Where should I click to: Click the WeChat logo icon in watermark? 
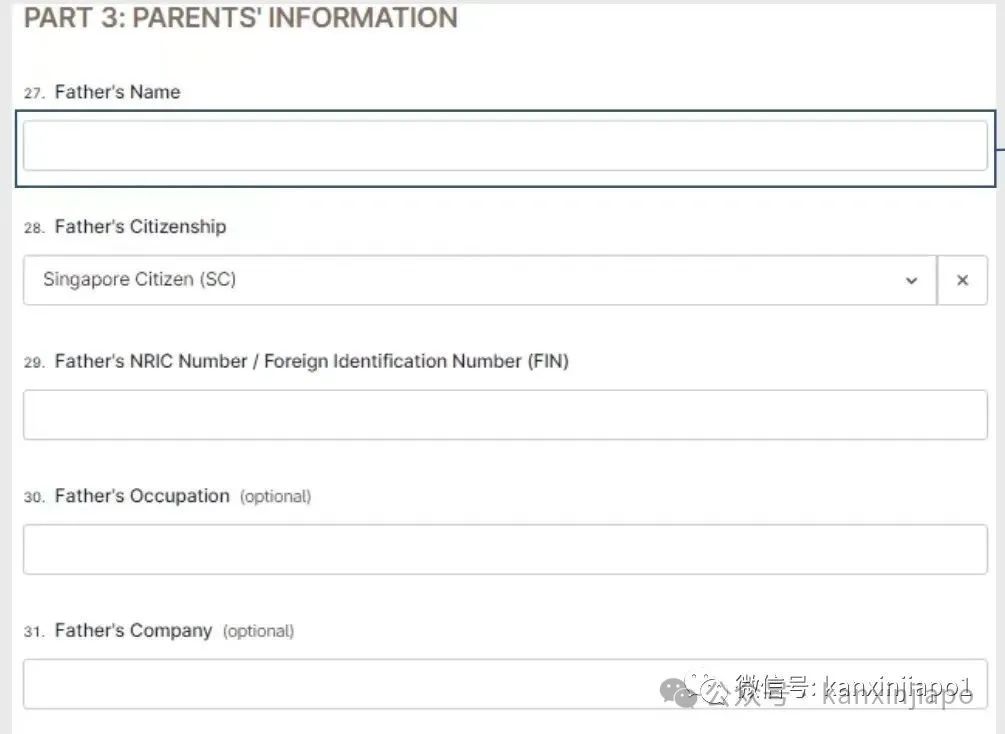[677, 691]
